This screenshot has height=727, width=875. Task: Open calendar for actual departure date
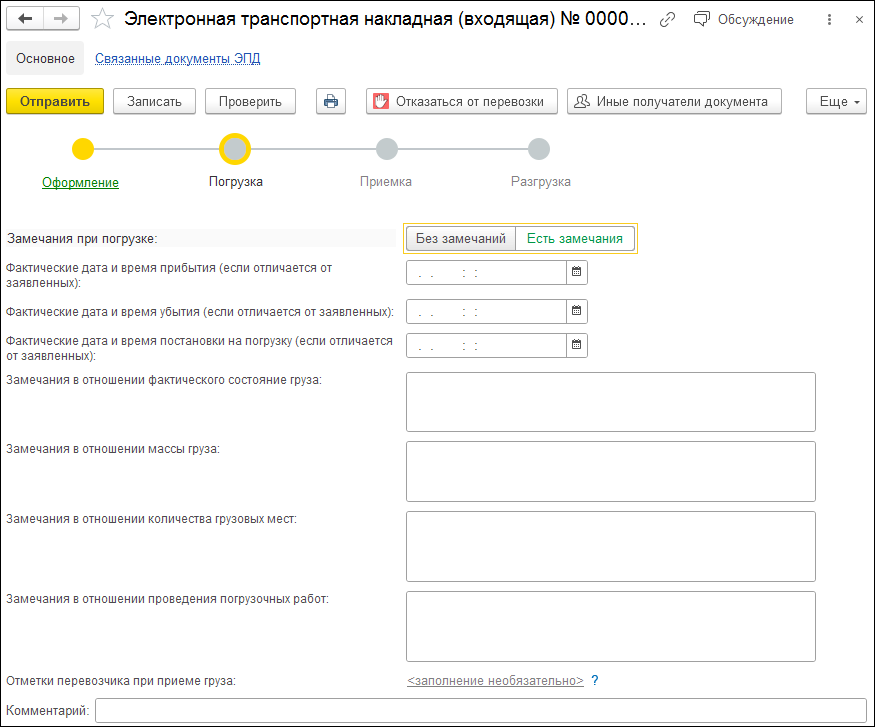(576, 311)
